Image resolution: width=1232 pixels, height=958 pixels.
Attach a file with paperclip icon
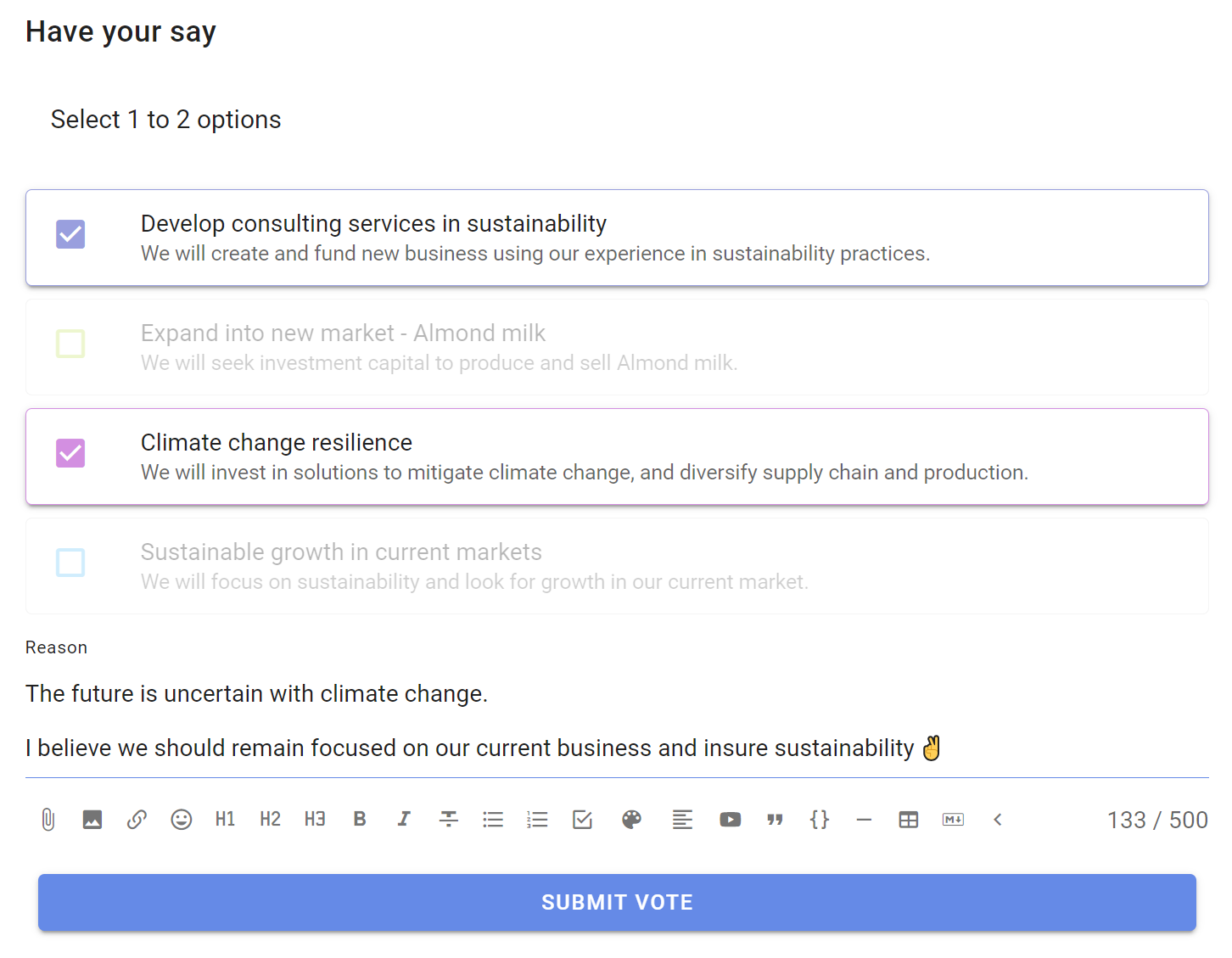pos(48,820)
